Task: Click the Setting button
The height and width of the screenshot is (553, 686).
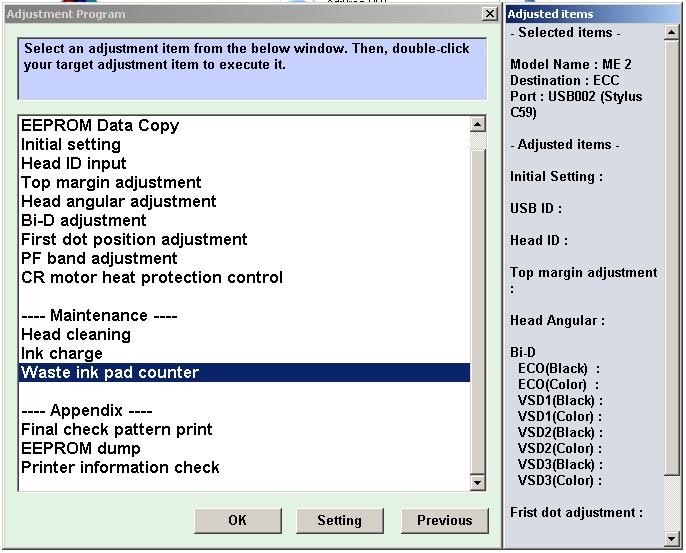Action: click(340, 520)
